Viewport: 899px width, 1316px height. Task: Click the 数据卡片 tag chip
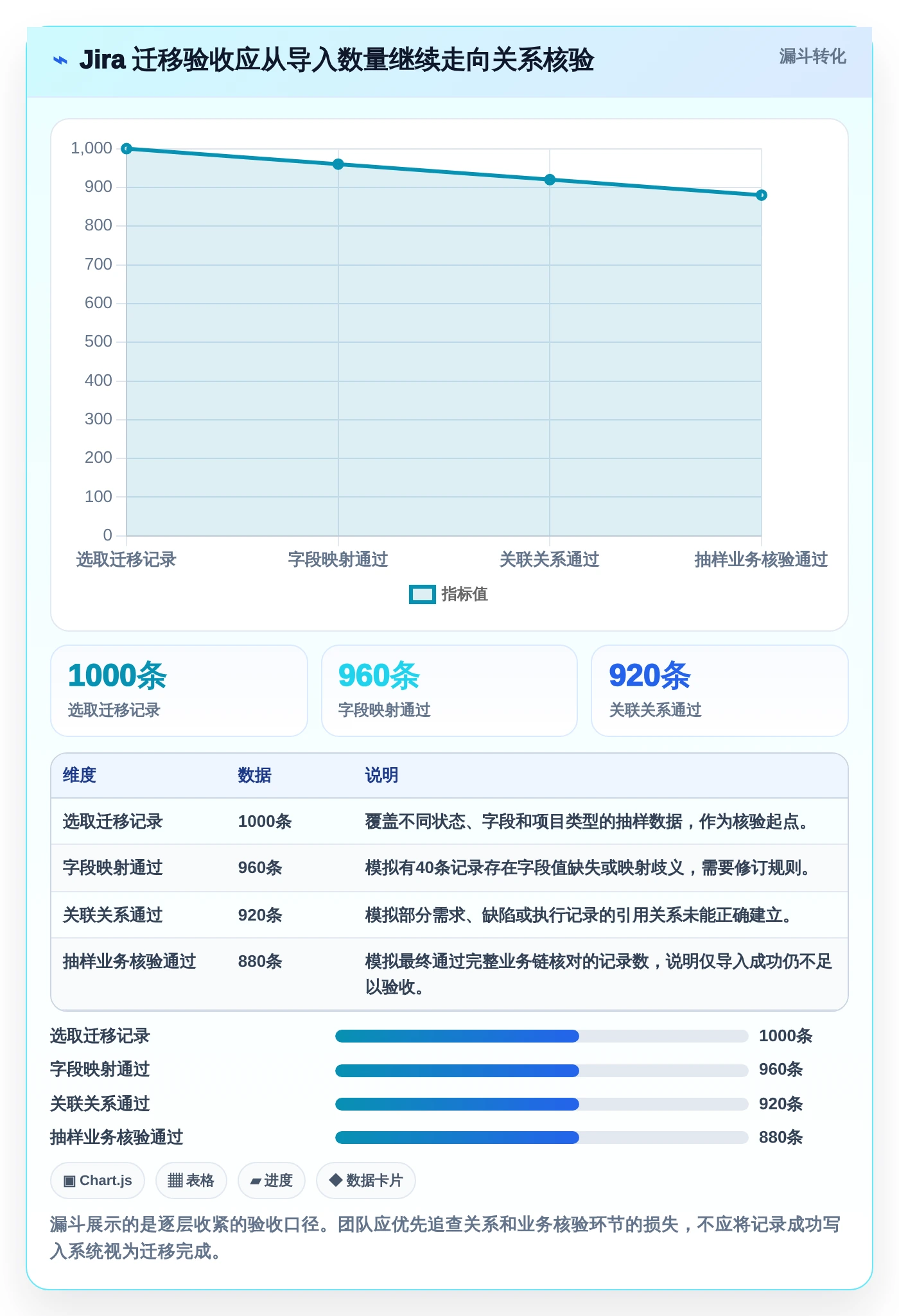(366, 1181)
